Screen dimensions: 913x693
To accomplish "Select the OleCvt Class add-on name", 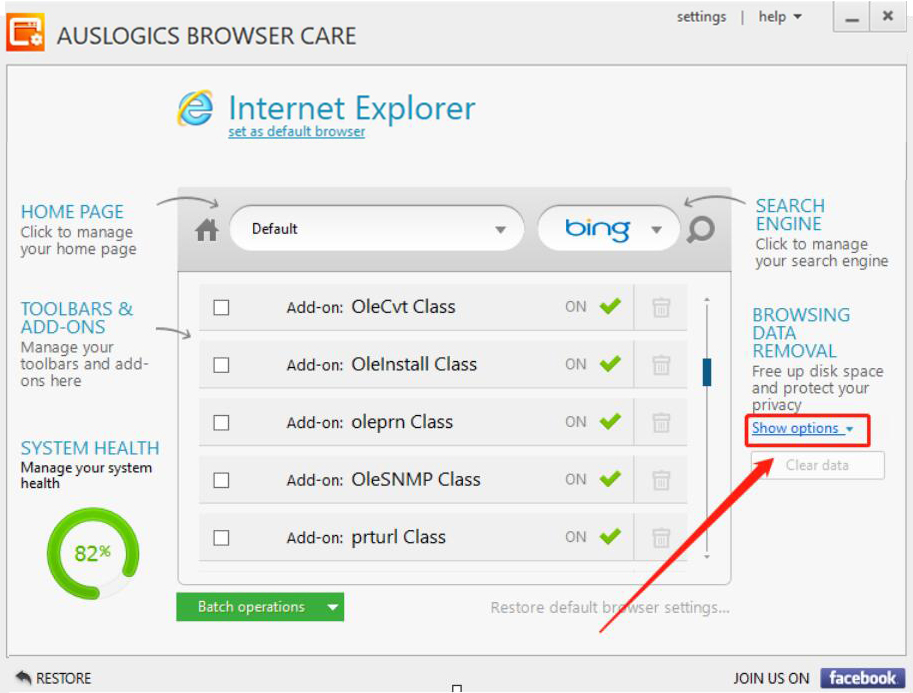I will tap(404, 306).
